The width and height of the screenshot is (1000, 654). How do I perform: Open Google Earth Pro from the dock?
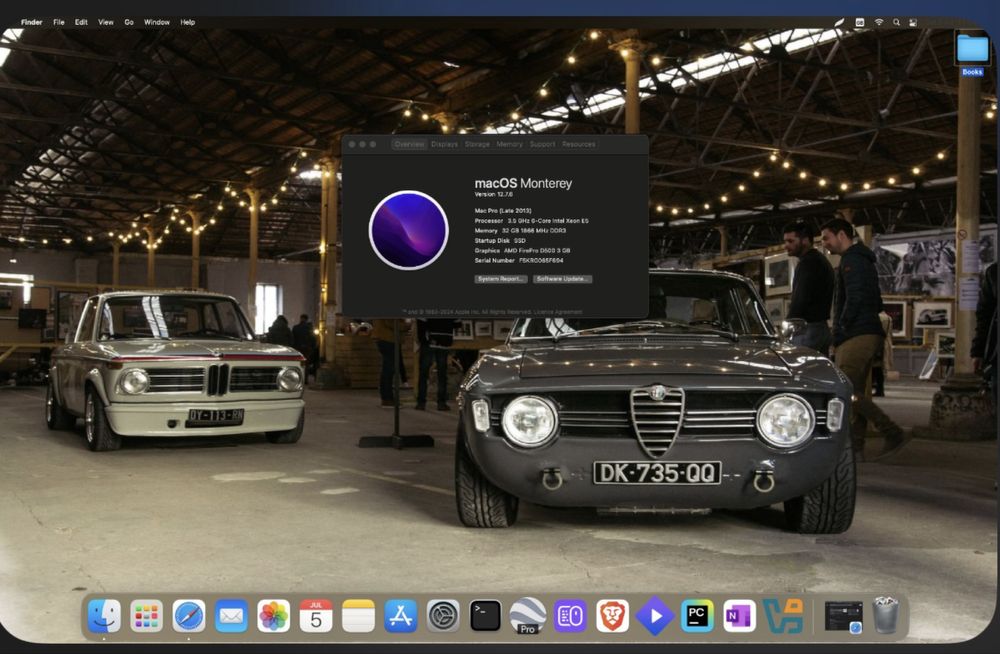pyautogui.click(x=527, y=615)
